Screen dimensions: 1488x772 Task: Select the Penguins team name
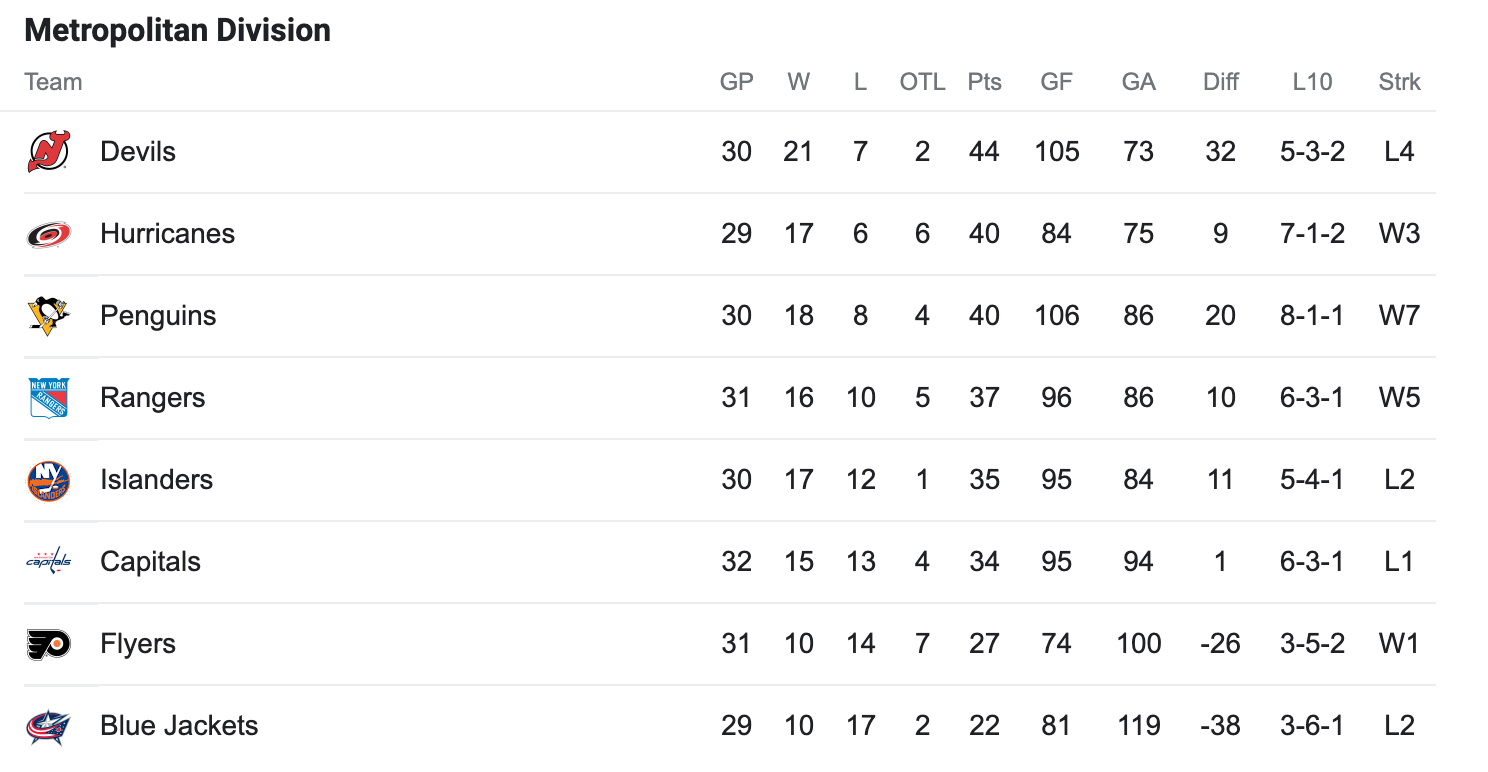click(158, 316)
